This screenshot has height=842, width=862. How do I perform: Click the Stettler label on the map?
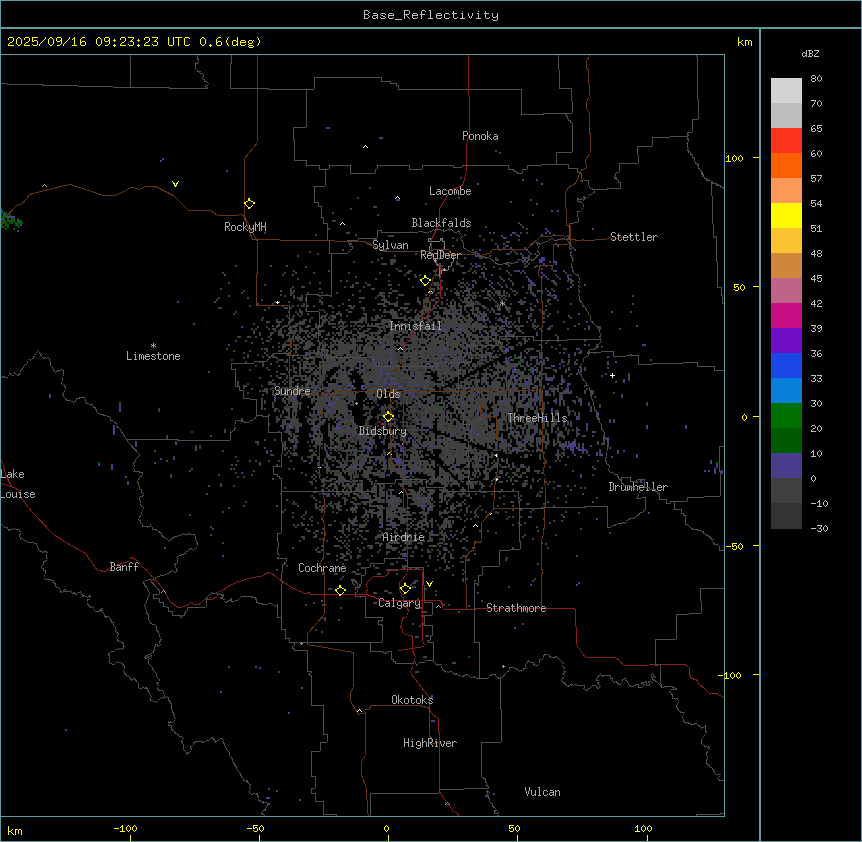point(634,237)
